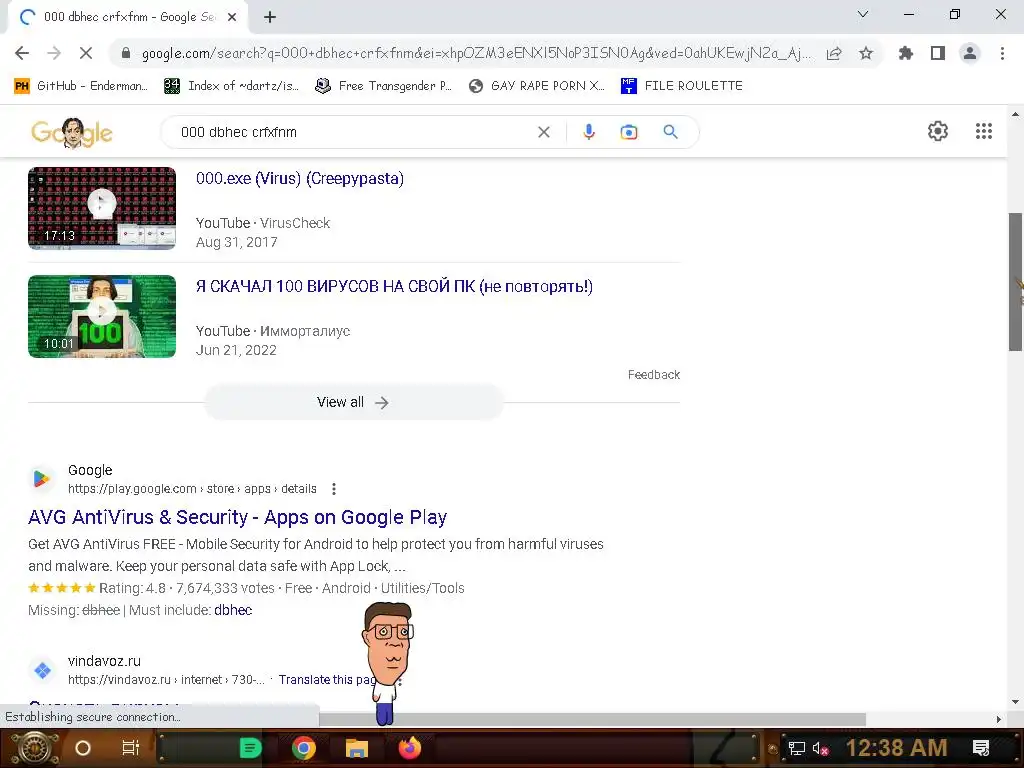Click the Google Play result icon
The image size is (1024, 768).
pos(42,479)
